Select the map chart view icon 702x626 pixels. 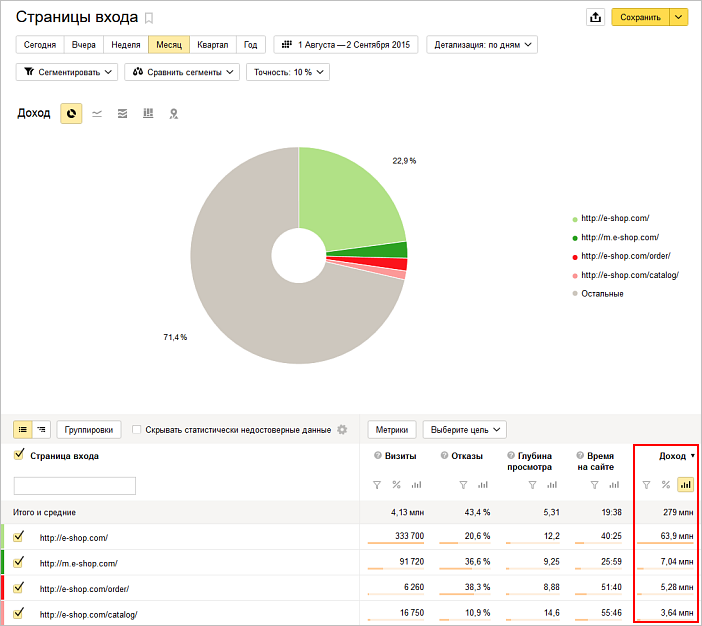click(174, 114)
